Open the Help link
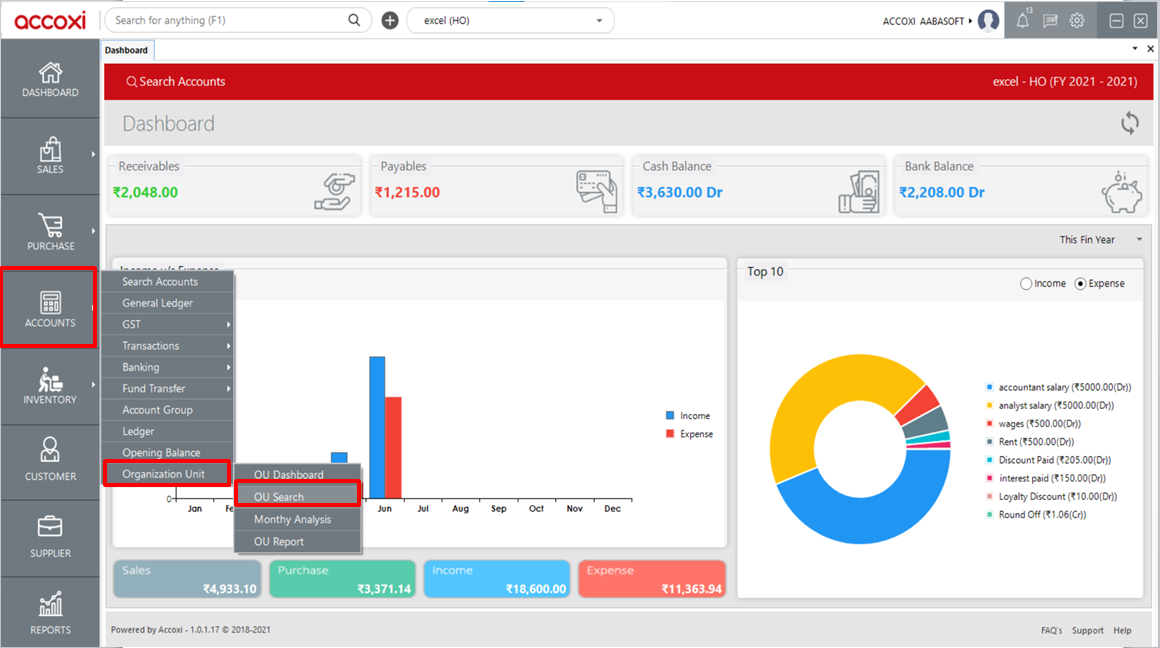Image resolution: width=1160 pixels, height=648 pixels. point(1122,630)
